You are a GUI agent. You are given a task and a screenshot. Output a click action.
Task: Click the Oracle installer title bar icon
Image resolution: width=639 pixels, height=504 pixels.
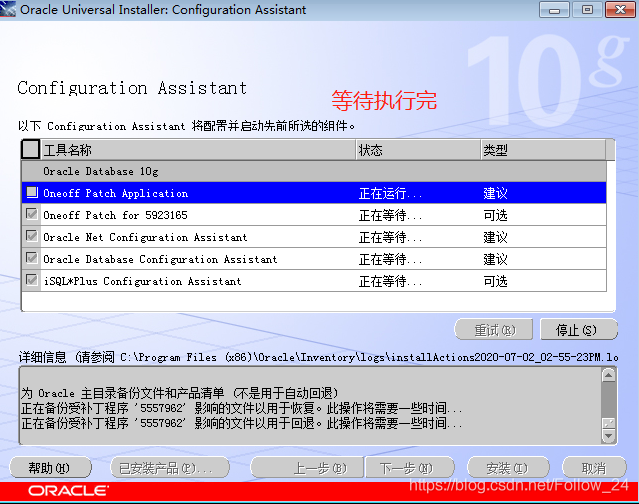coord(8,9)
